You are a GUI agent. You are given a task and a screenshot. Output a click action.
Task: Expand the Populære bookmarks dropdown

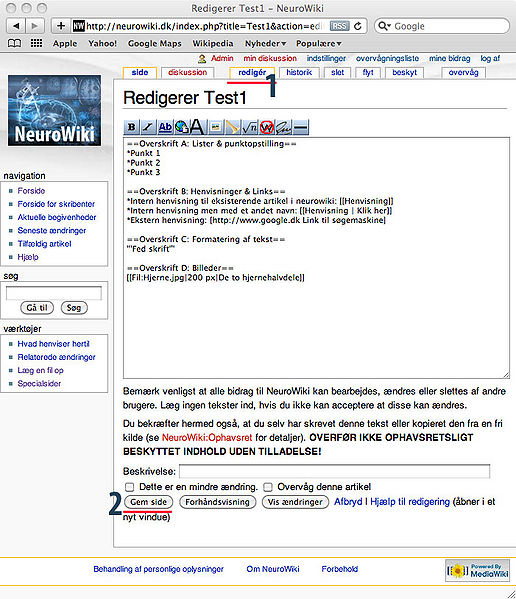pyautogui.click(x=319, y=44)
